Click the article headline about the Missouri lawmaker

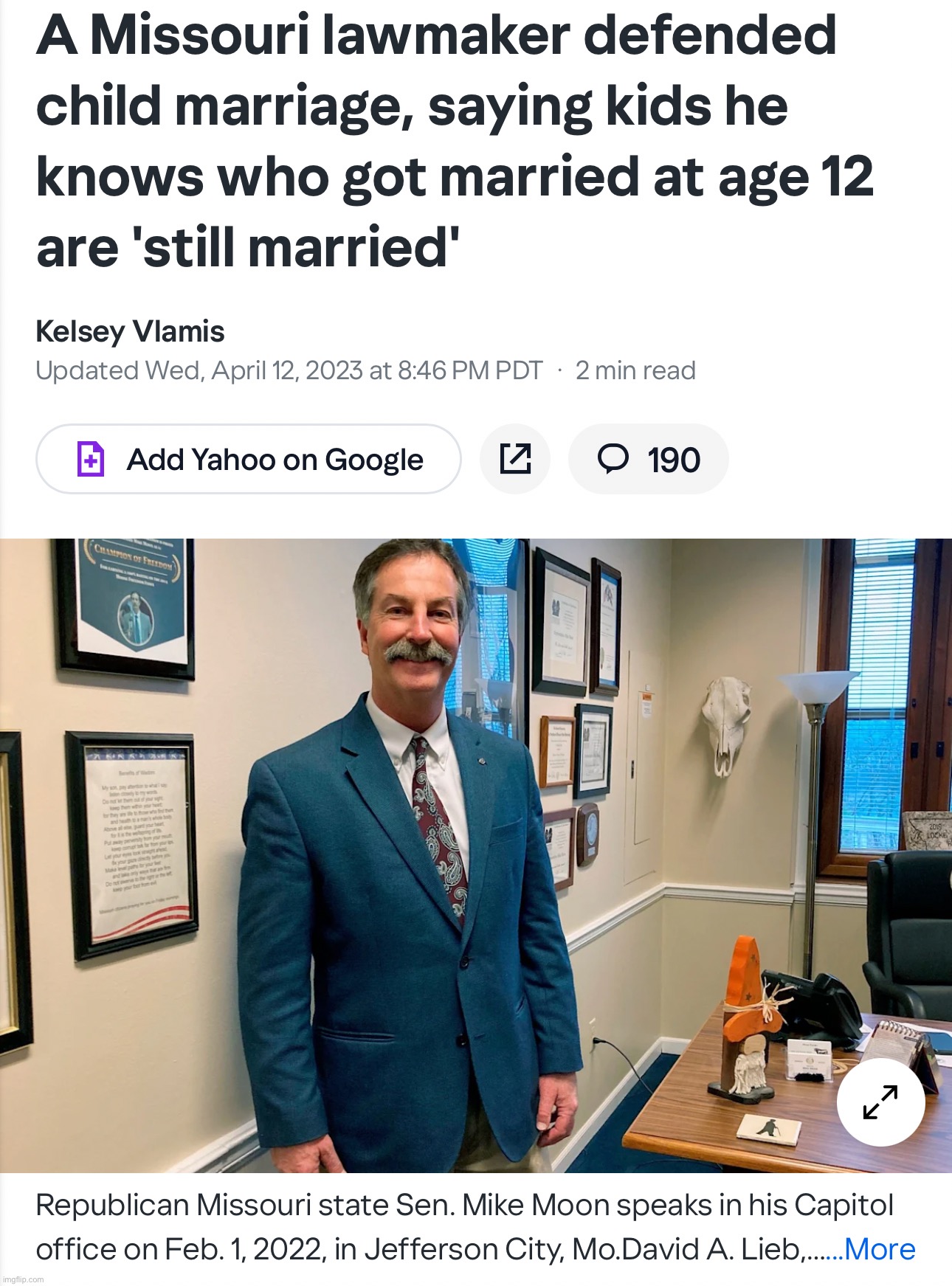pos(454,140)
